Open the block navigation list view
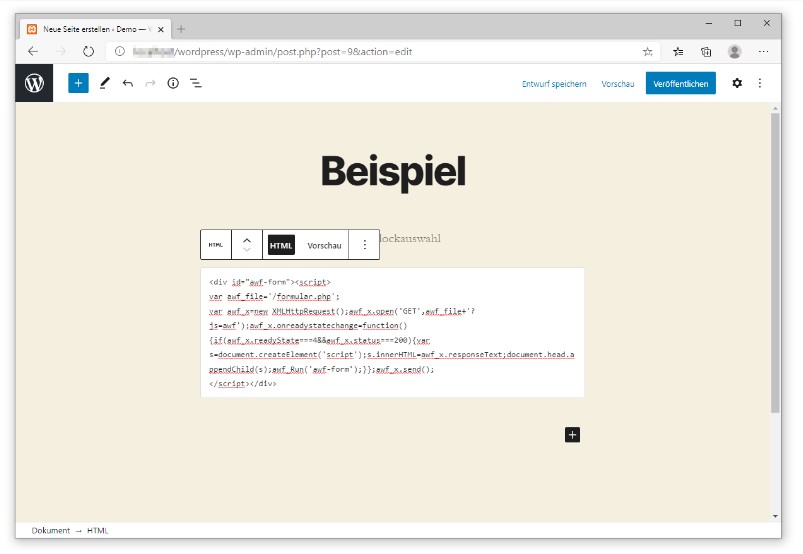The width and height of the screenshot is (803, 554). [x=196, y=83]
